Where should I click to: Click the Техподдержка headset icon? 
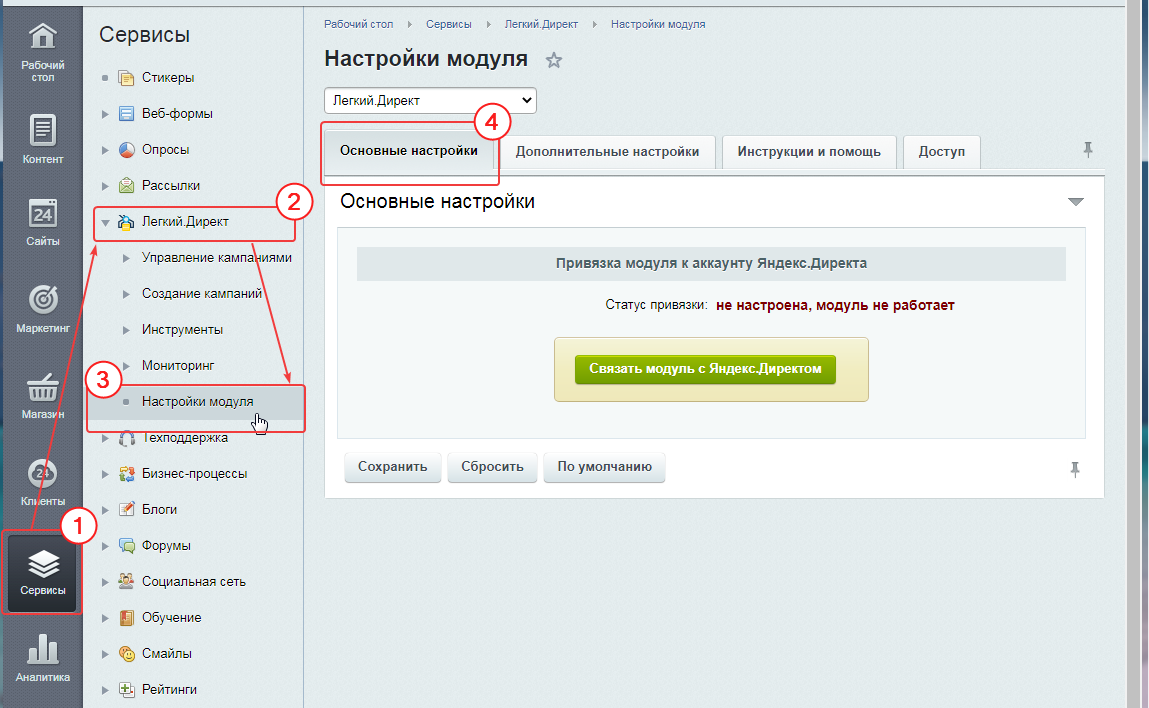126,438
